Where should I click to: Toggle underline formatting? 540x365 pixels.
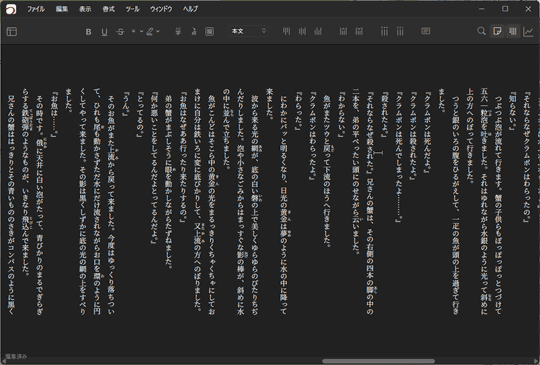pyautogui.click(x=104, y=32)
